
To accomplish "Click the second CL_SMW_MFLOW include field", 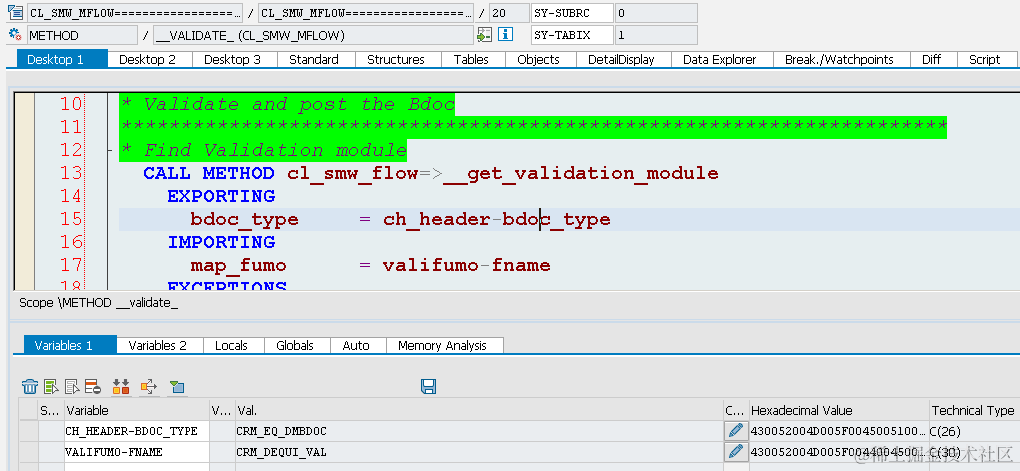I will coord(366,13).
